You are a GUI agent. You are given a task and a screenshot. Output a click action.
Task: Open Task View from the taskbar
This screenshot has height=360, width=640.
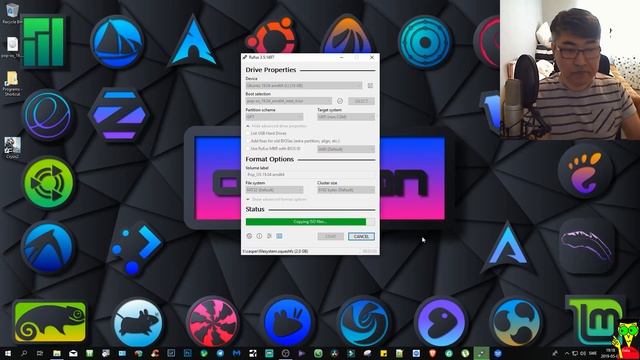coord(40,353)
